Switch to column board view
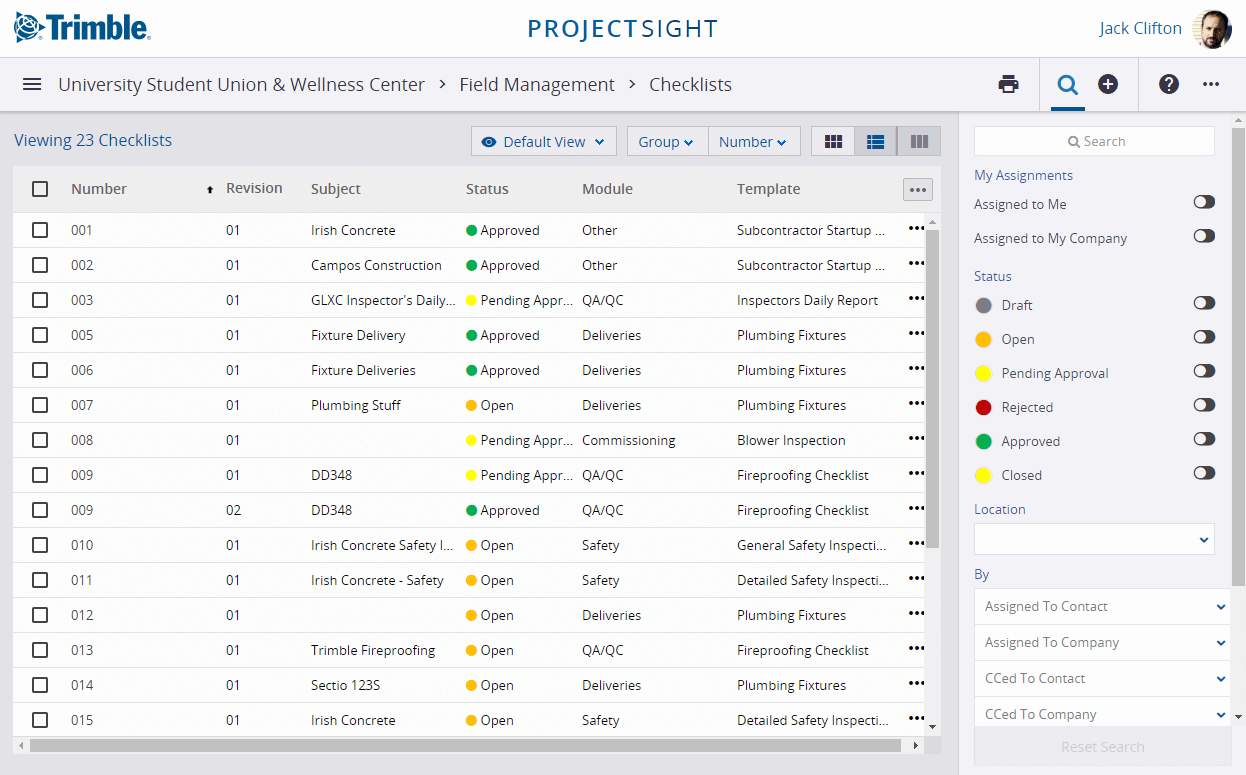 pos(919,142)
